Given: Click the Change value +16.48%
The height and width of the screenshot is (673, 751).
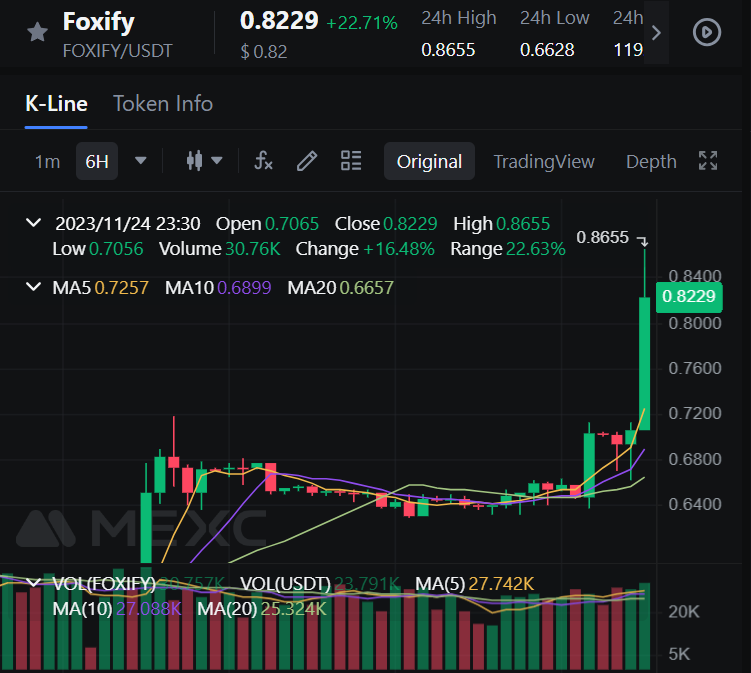Looking at the screenshot, I should tap(398, 249).
